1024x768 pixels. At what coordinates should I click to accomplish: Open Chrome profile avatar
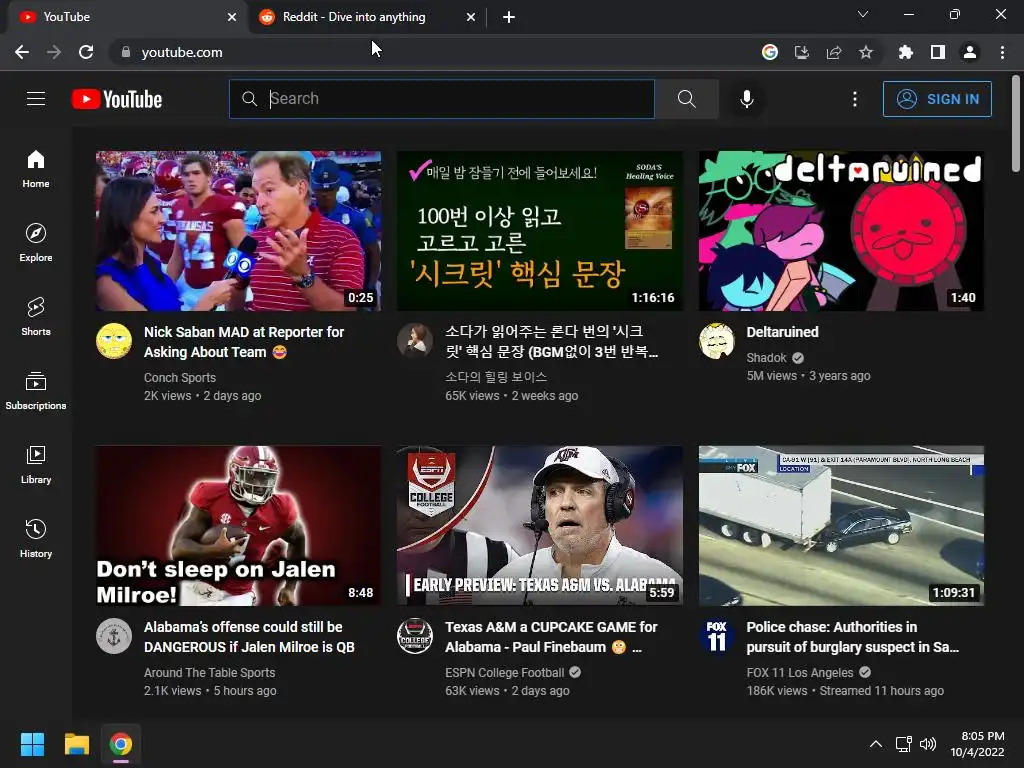[970, 52]
